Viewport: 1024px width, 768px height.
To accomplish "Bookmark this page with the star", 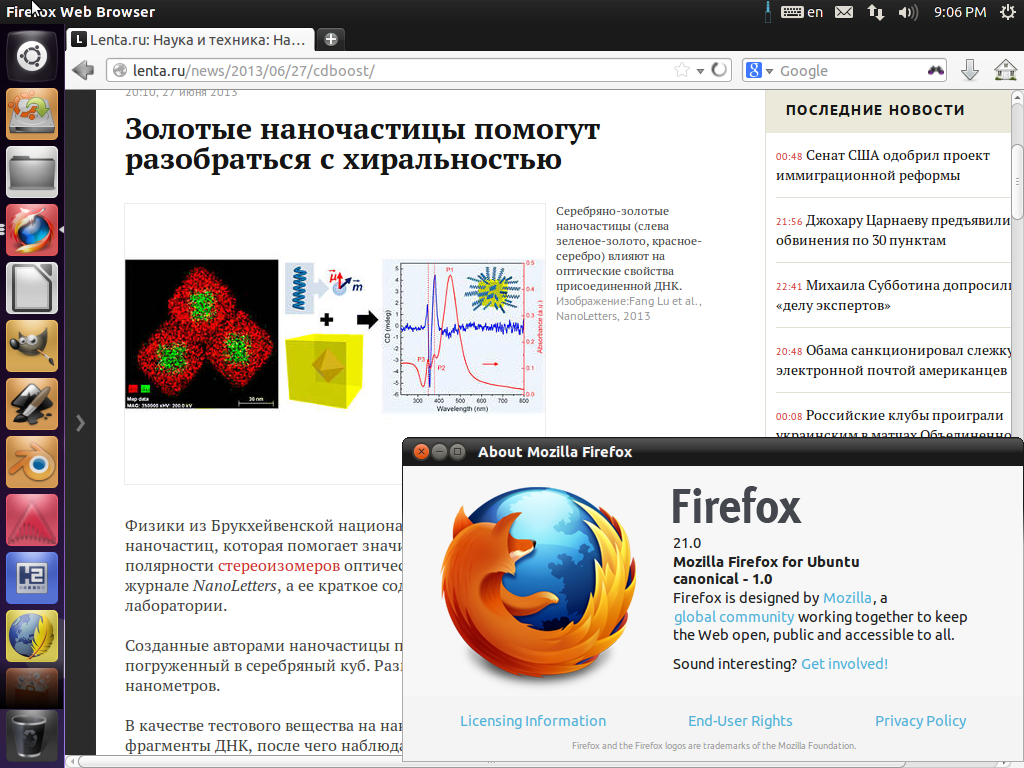I will click(682, 70).
